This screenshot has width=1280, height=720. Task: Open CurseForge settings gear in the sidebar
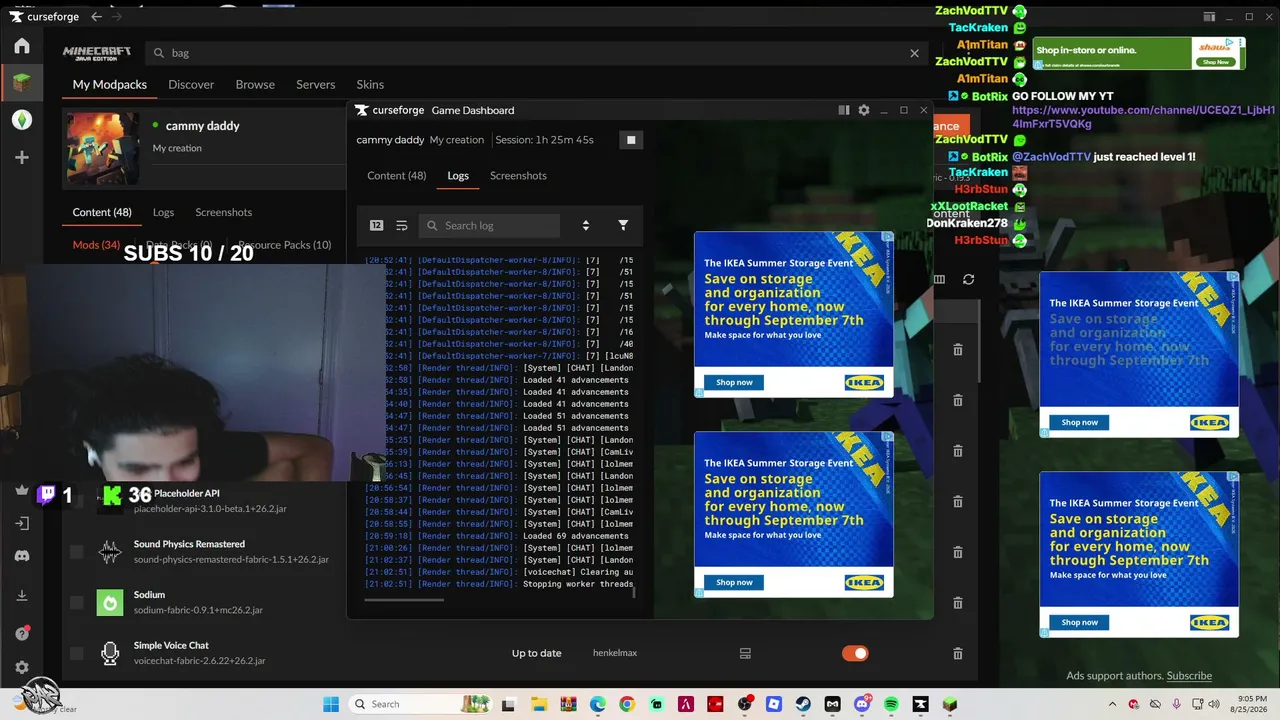pyautogui.click(x=22, y=667)
